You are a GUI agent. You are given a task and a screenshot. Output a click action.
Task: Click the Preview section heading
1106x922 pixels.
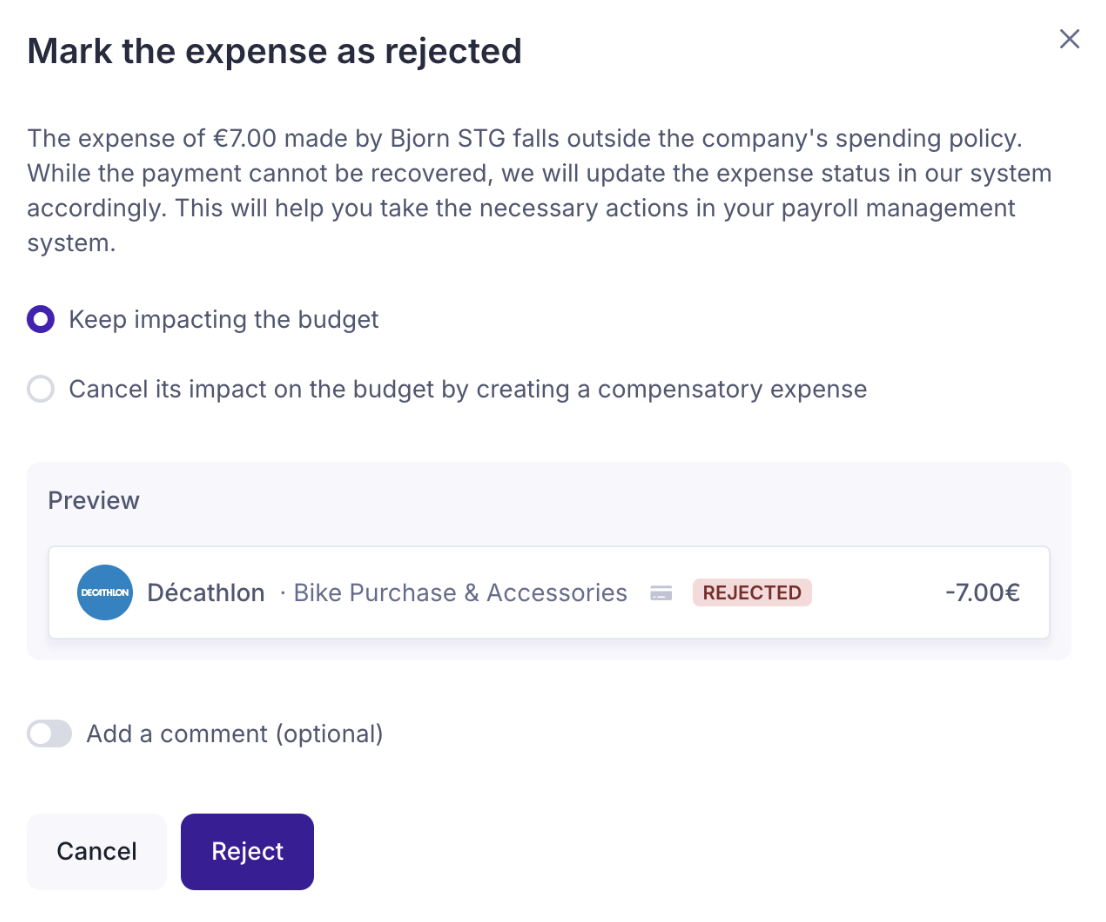(x=94, y=501)
